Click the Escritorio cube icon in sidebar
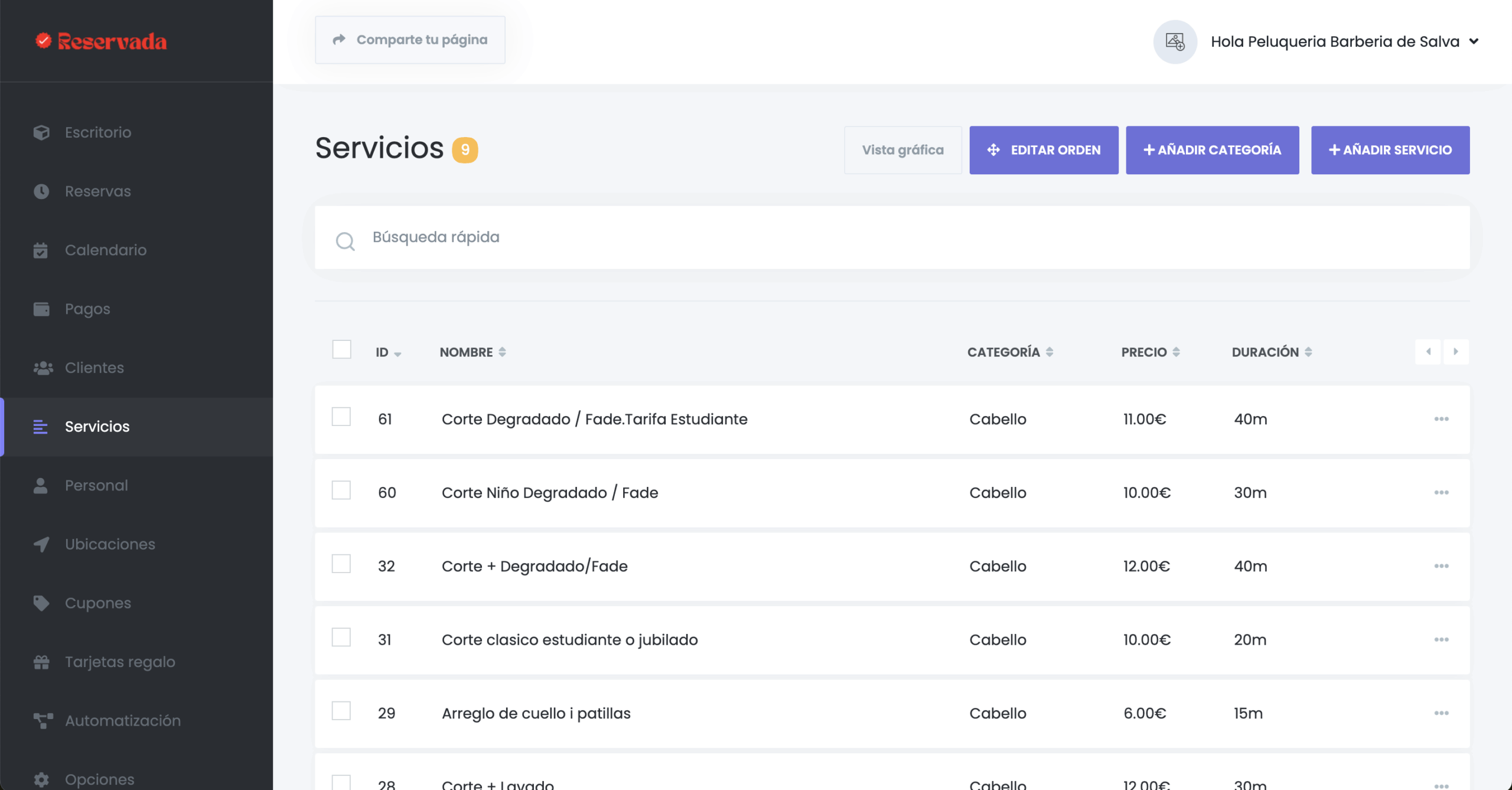 coord(41,132)
